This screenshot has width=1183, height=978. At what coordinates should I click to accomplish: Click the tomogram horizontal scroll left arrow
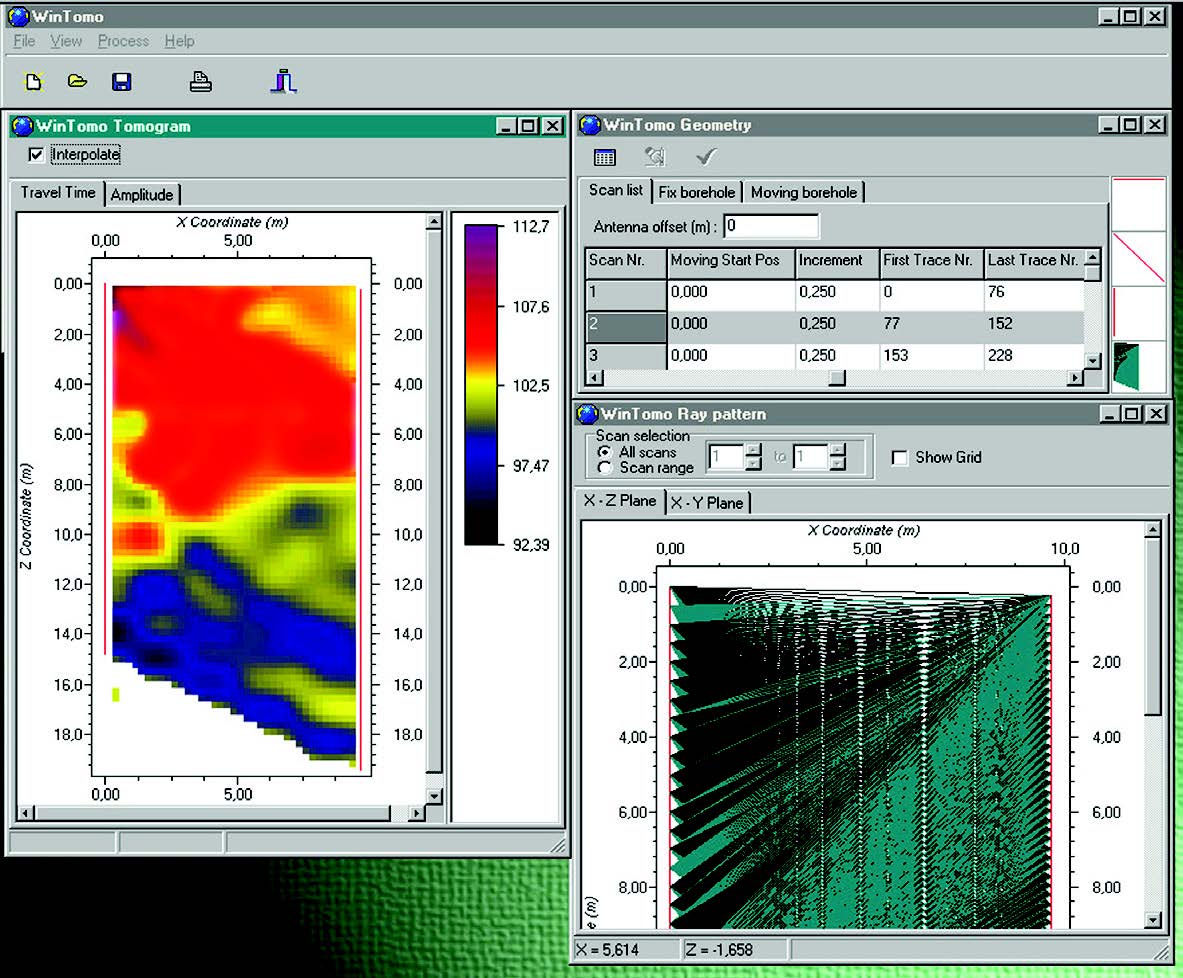26,813
